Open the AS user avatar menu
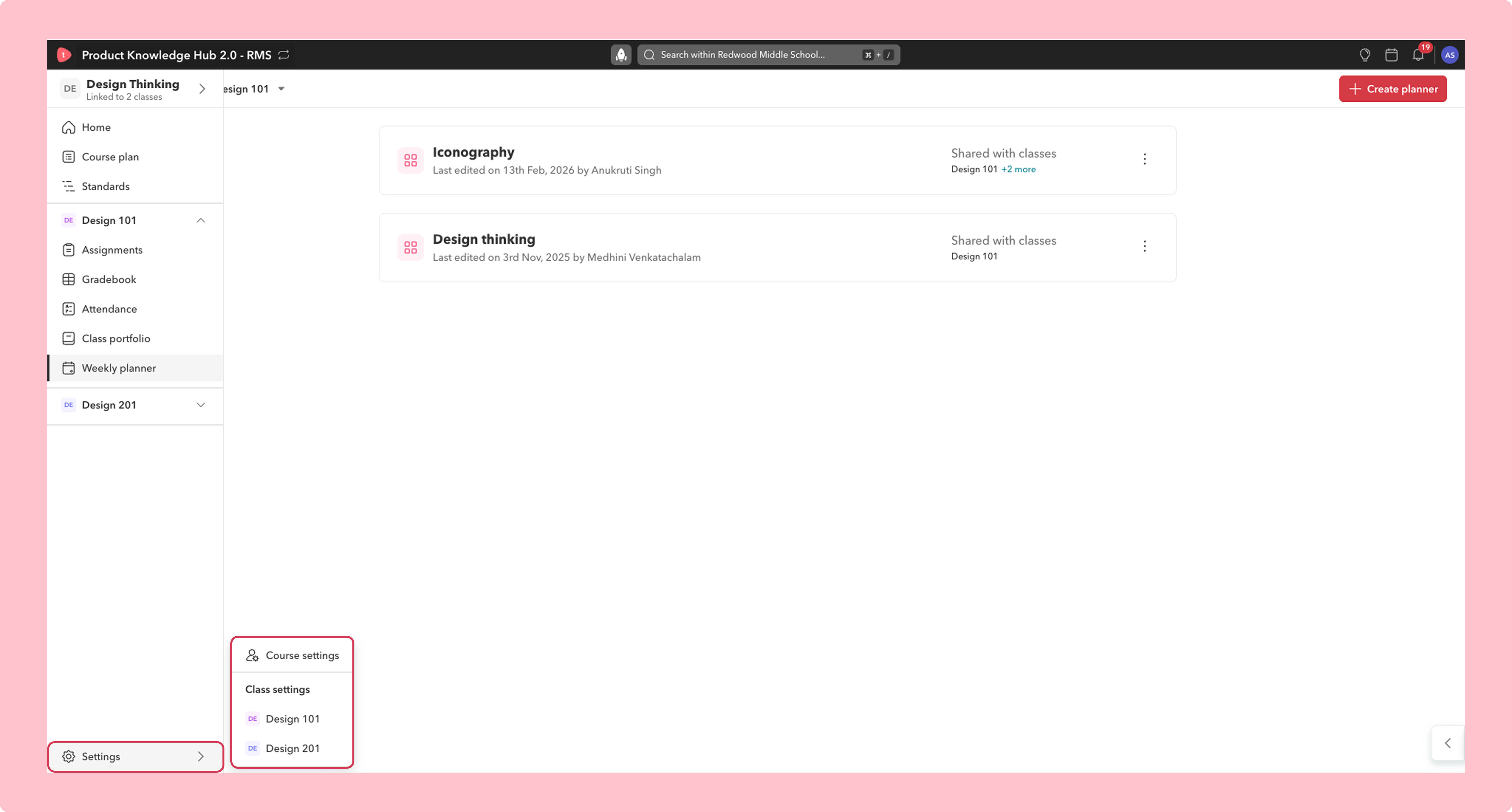The width and height of the screenshot is (1512, 812). pyautogui.click(x=1450, y=55)
